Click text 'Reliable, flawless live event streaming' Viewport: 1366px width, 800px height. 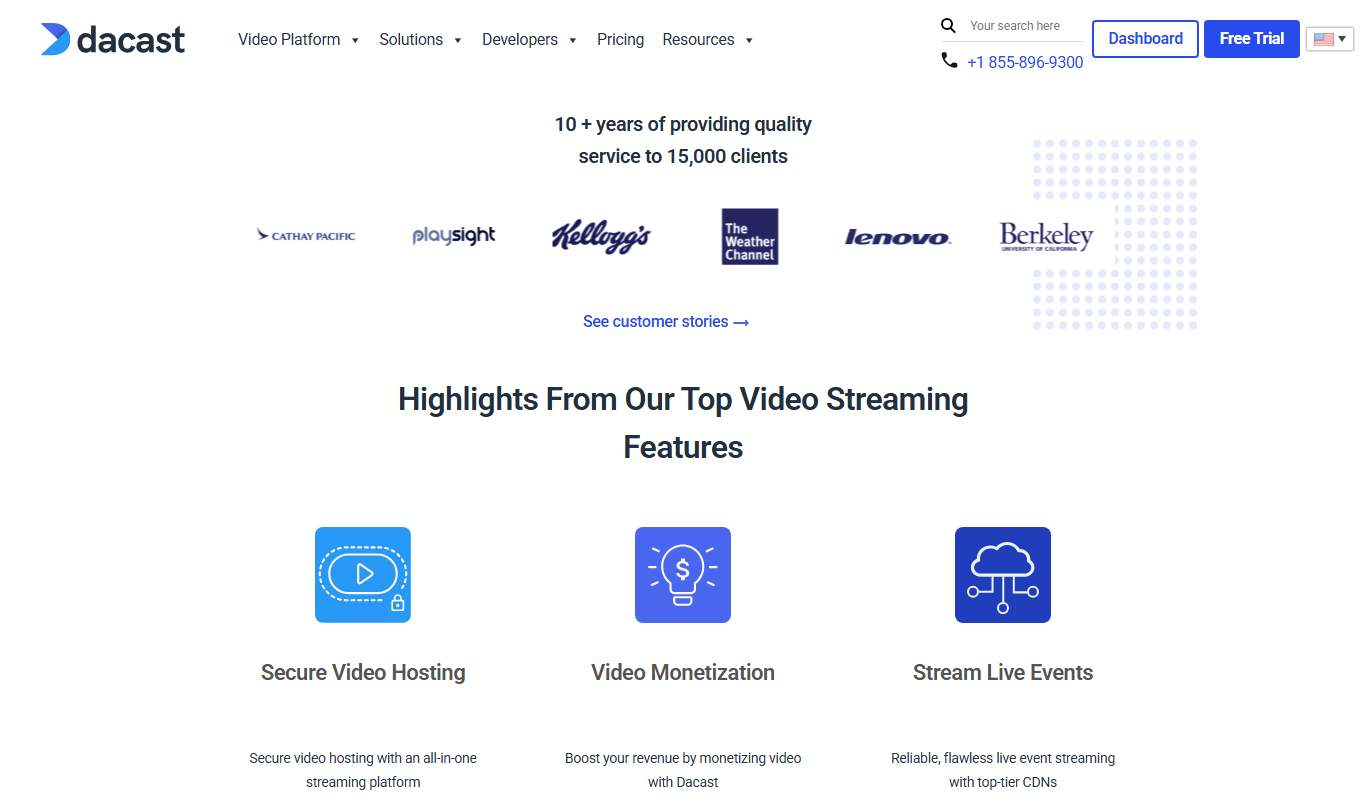tap(1003, 758)
